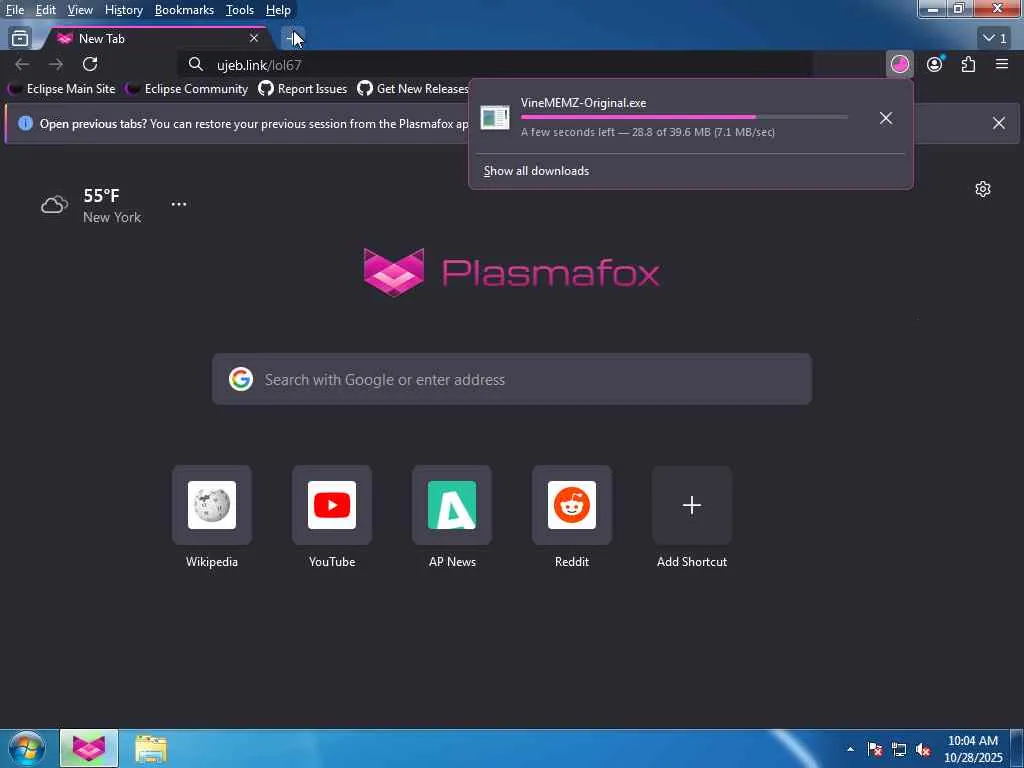Viewport: 1024px width, 768px height.
Task: Click the Add Shortcut plus tile
Action: coord(692,505)
